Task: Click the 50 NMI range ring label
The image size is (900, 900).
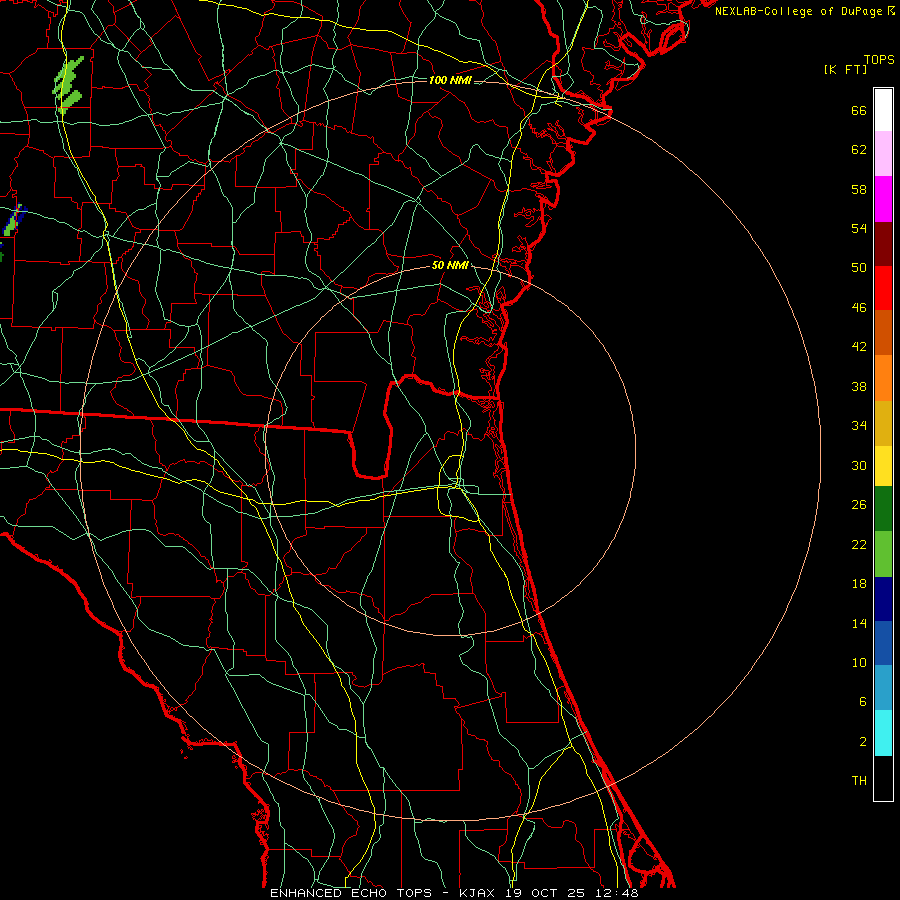Action: click(451, 265)
